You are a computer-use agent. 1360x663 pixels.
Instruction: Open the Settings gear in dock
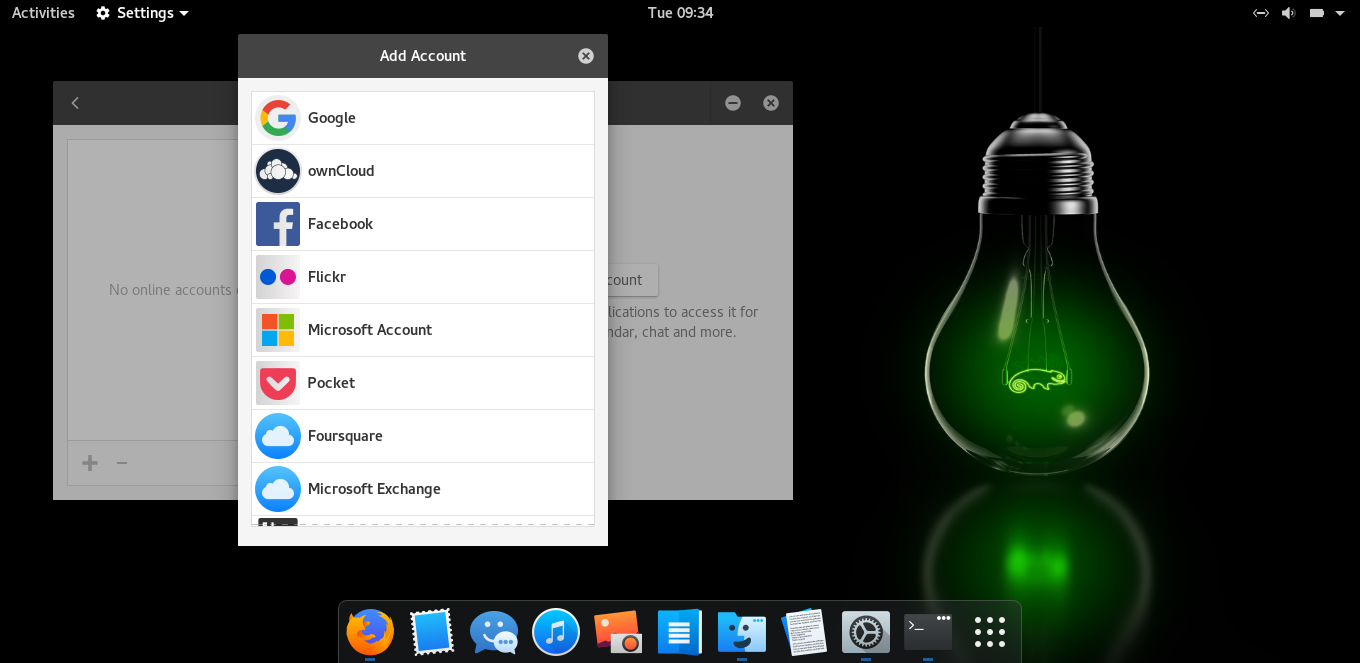[866, 632]
